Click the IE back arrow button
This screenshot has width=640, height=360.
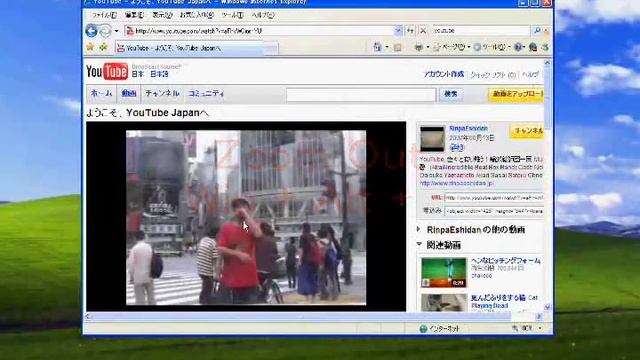point(91,31)
